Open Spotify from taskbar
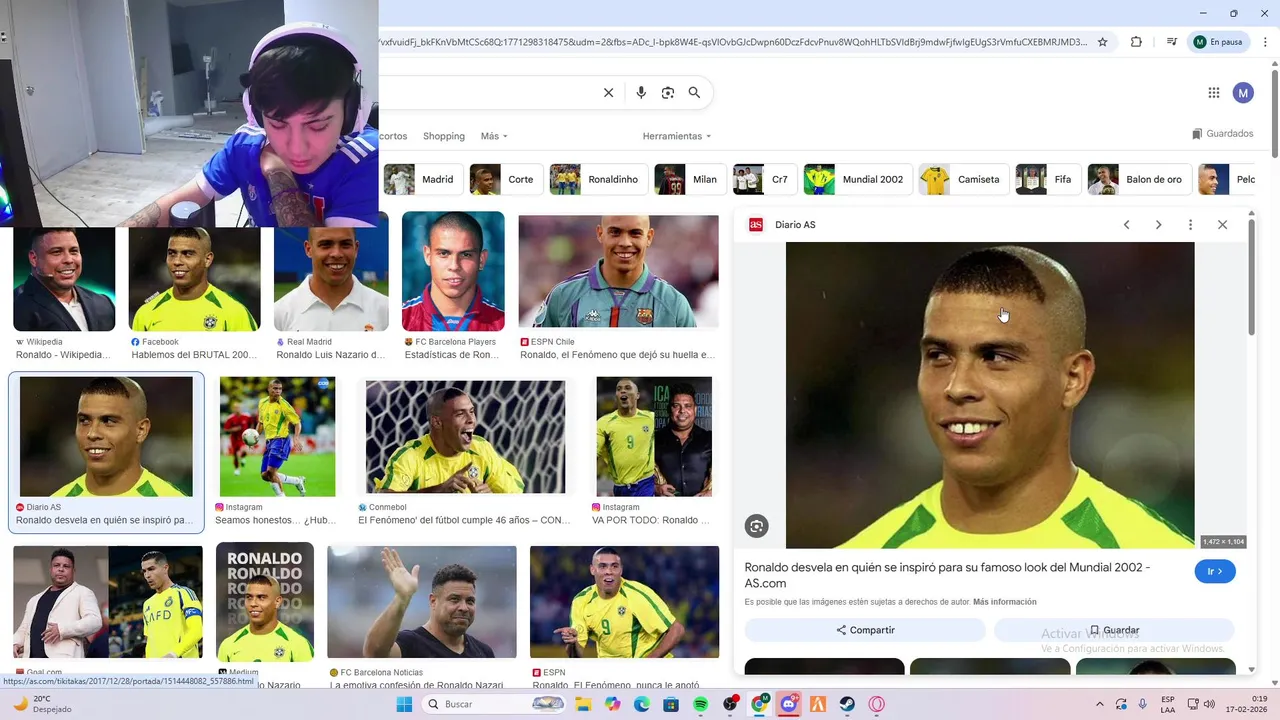1280x720 pixels. click(701, 704)
